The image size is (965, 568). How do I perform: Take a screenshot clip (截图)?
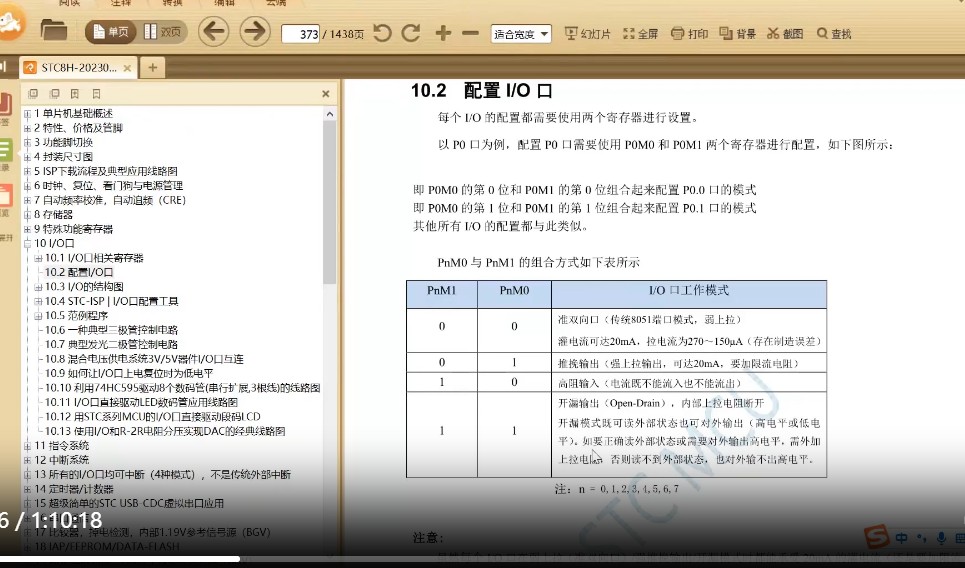785,34
